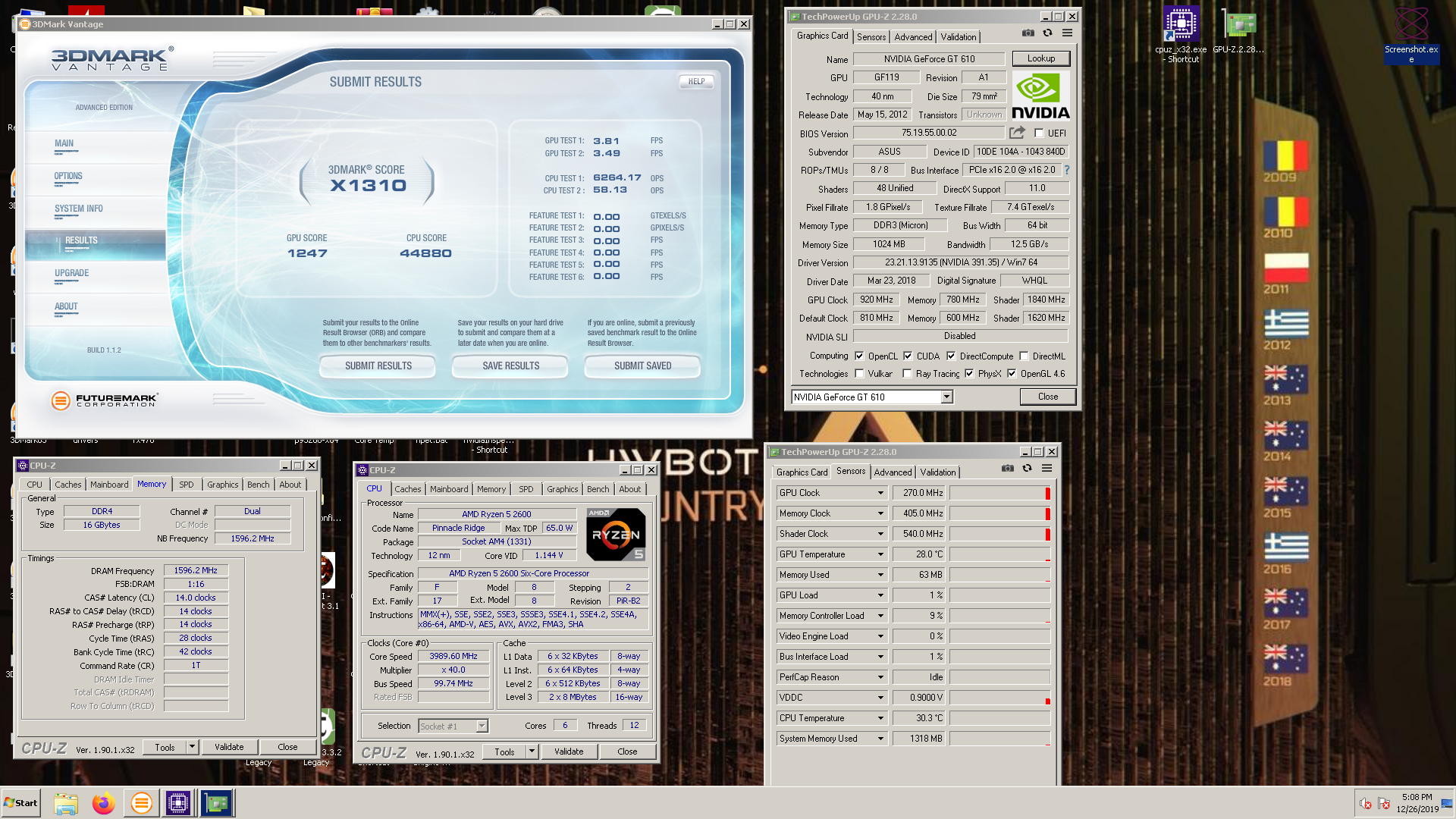Open Windows Explorer from the taskbar
This screenshot has width=1456, height=819.
[x=66, y=803]
